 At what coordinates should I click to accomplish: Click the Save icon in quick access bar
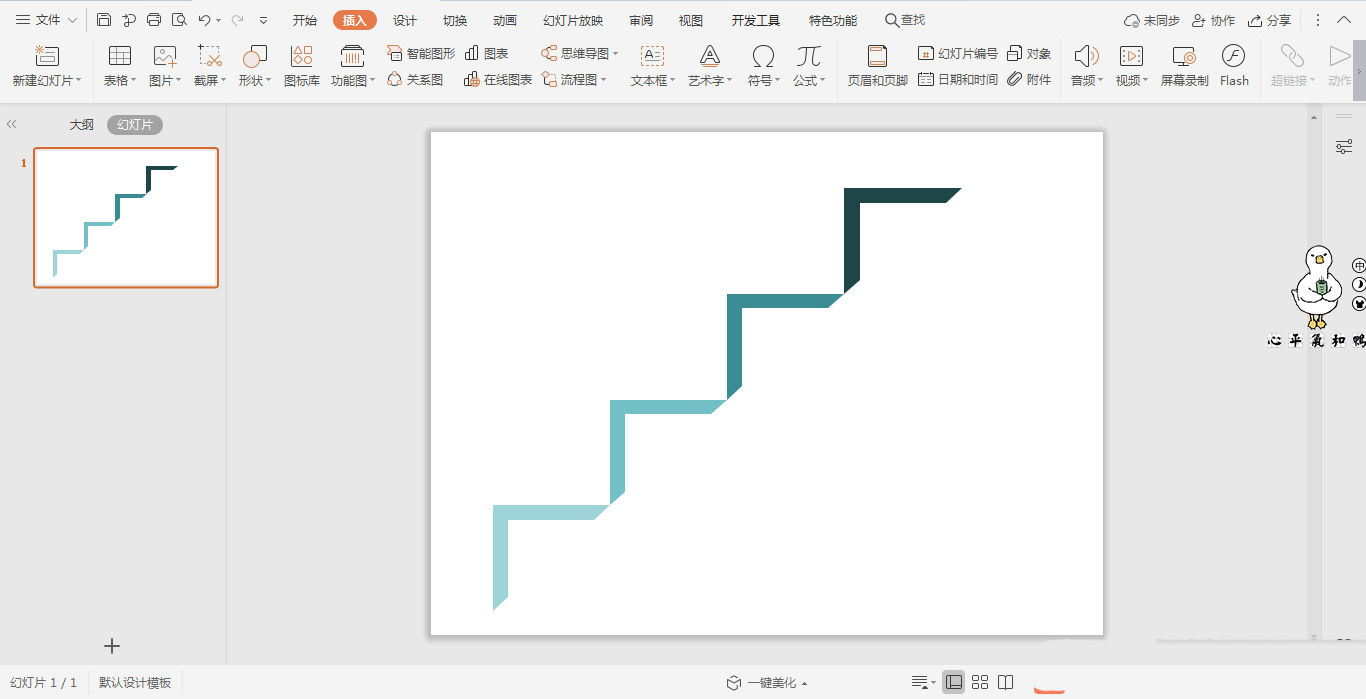point(104,20)
